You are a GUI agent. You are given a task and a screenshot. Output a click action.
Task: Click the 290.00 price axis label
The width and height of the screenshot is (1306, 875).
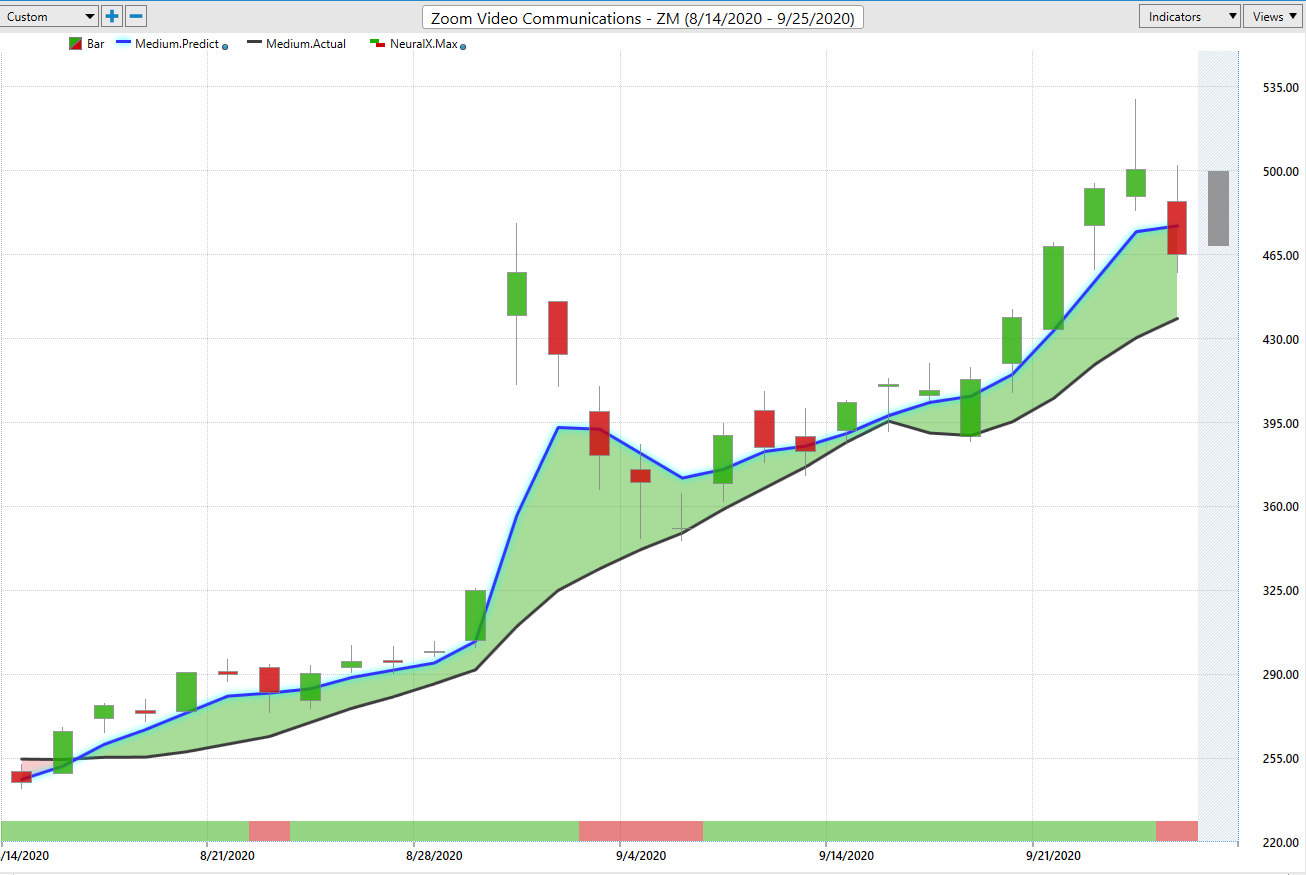click(1280, 675)
